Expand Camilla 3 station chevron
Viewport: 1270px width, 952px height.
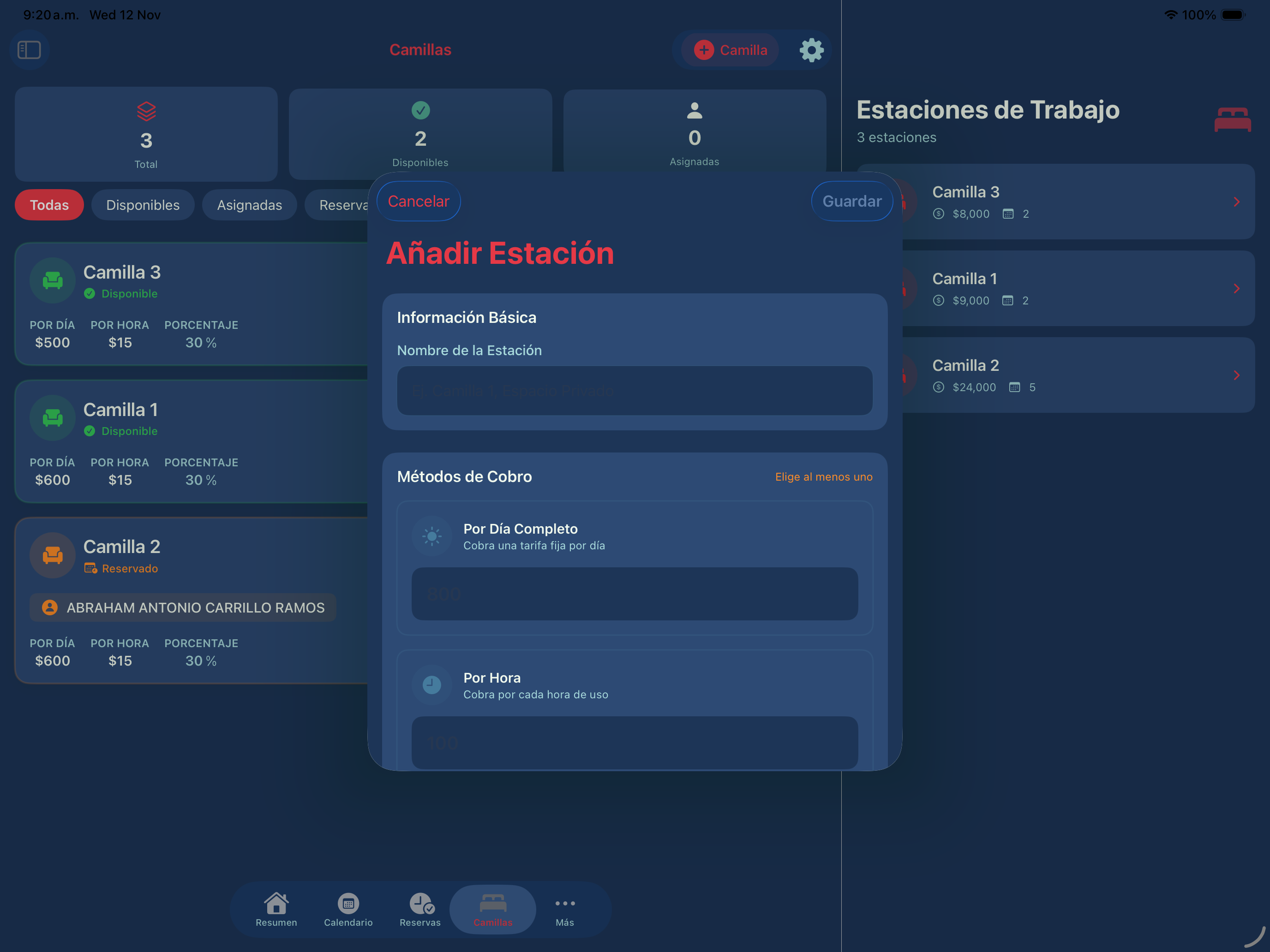(1236, 202)
